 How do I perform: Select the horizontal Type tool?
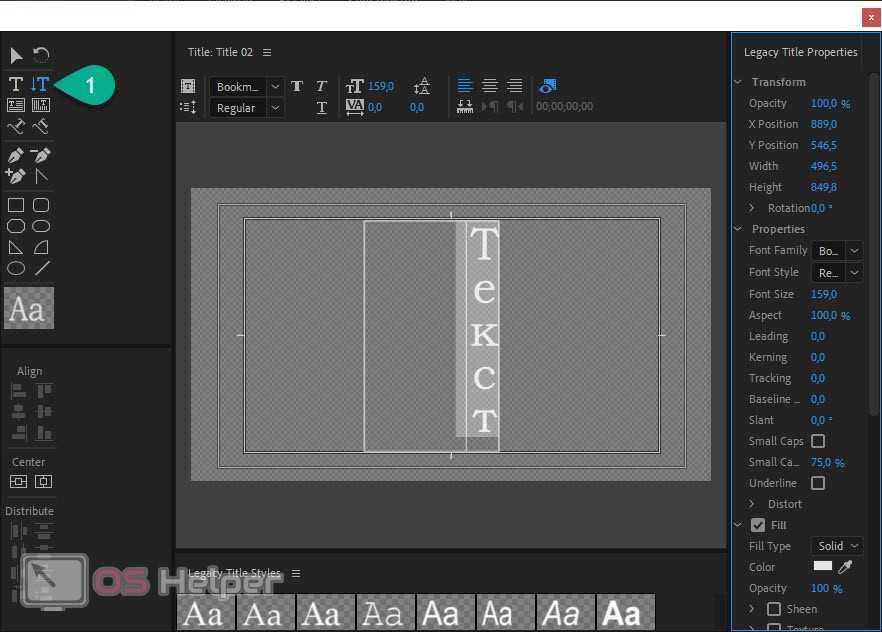(16, 84)
